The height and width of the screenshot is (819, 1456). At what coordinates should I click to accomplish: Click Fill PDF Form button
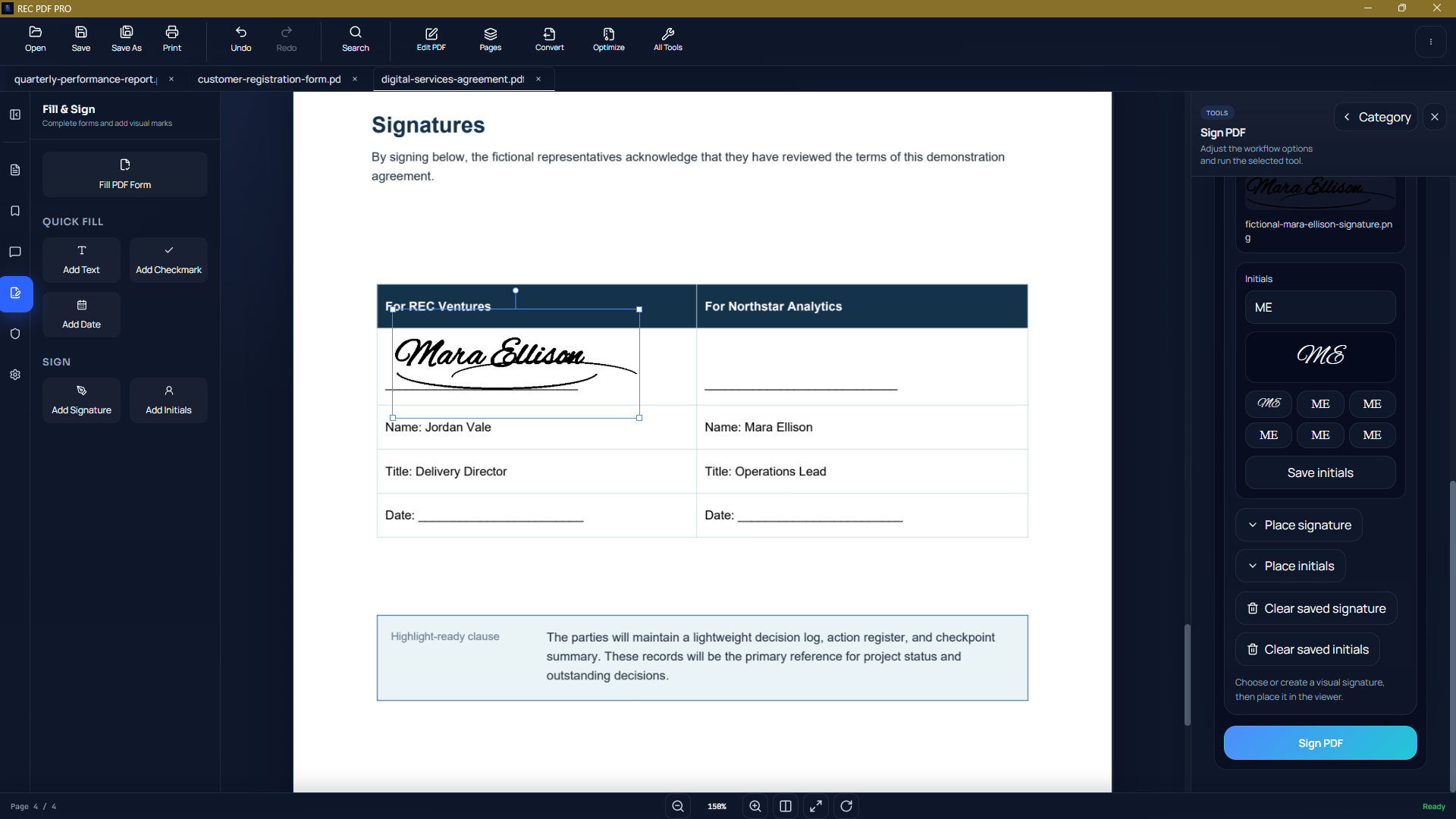(125, 174)
